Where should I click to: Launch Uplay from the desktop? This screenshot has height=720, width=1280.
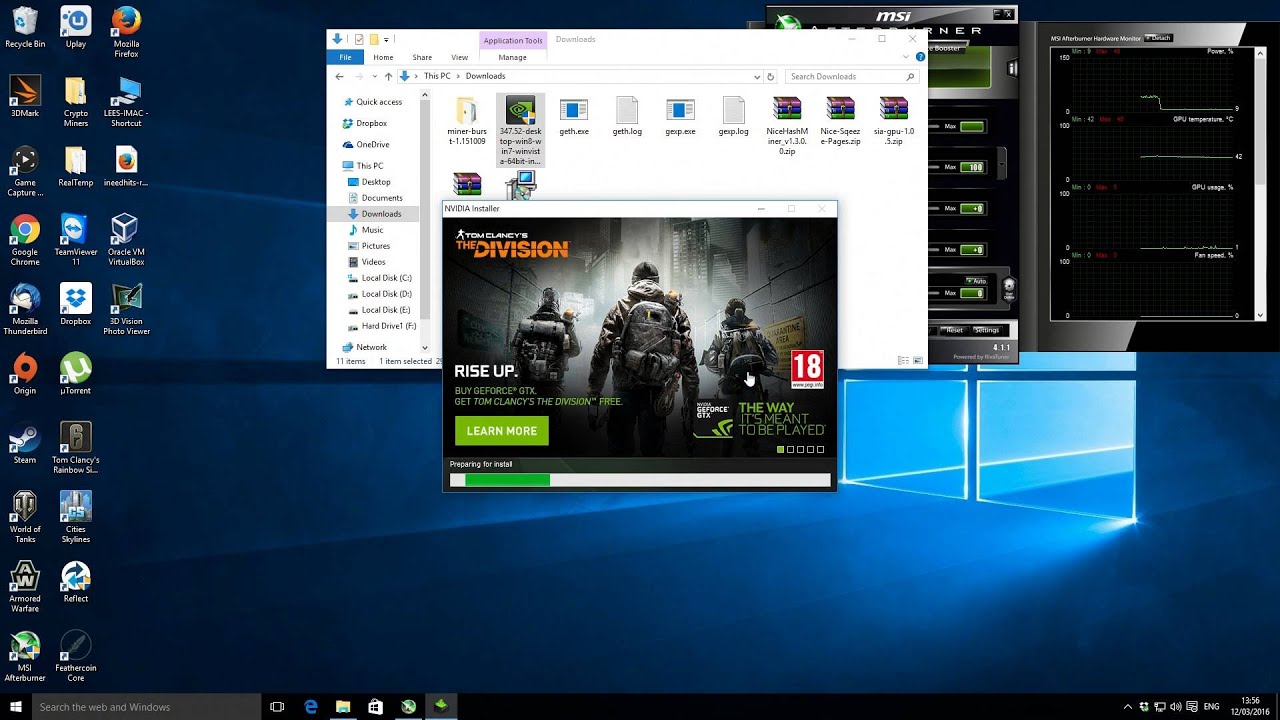coord(76,27)
